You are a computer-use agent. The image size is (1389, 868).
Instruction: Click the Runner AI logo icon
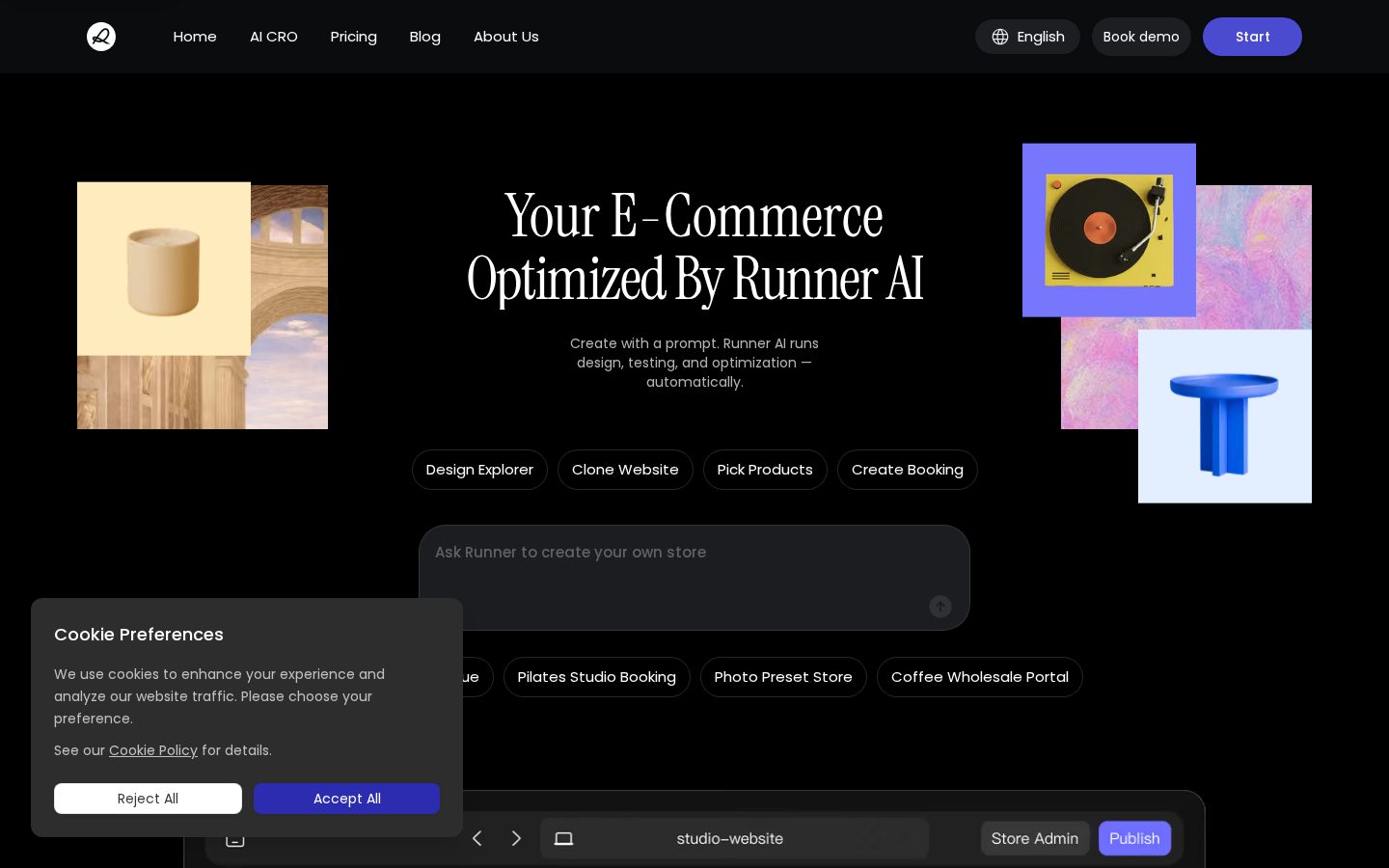[101, 37]
